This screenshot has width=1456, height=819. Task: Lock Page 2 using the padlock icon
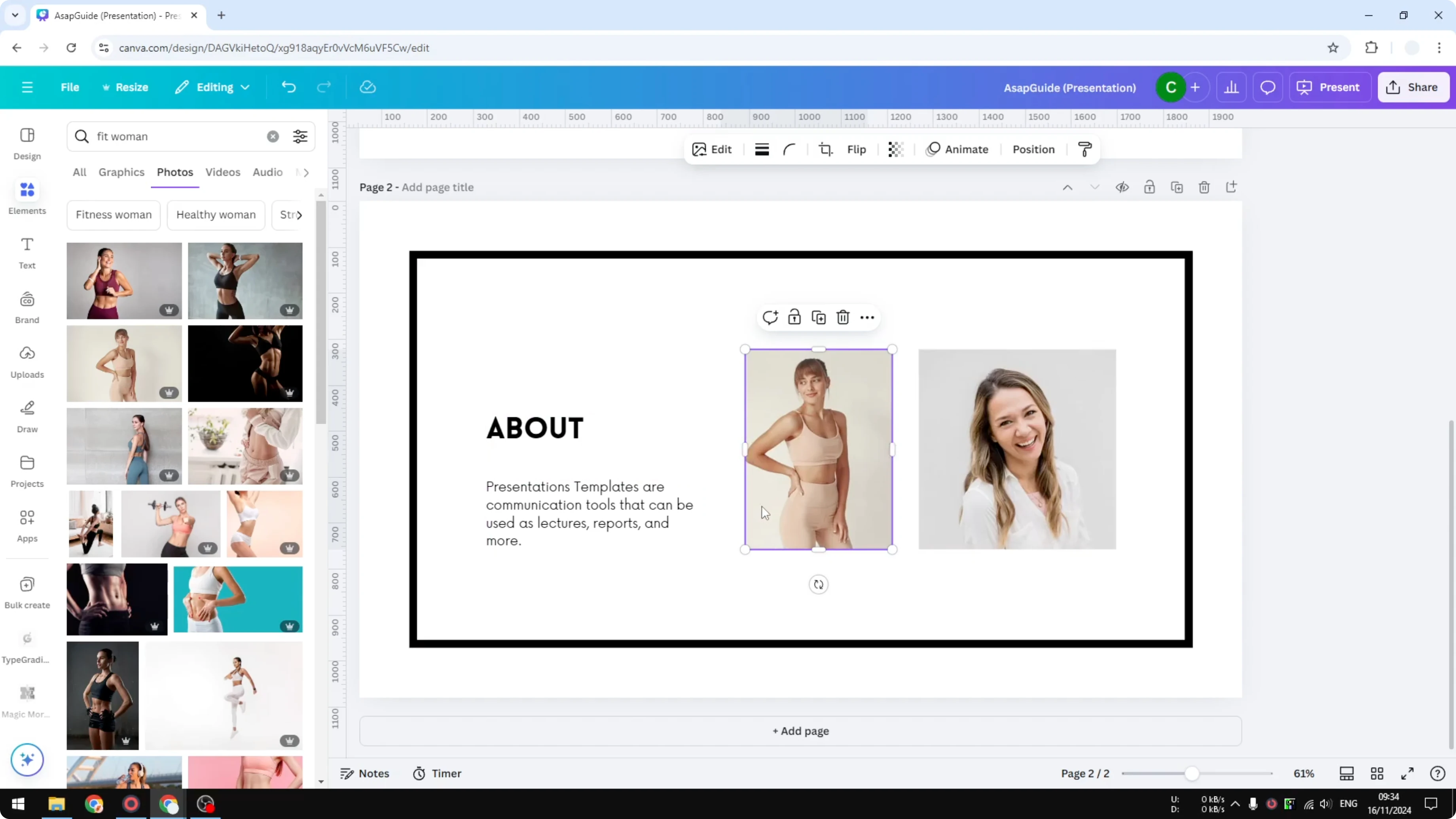1150,187
